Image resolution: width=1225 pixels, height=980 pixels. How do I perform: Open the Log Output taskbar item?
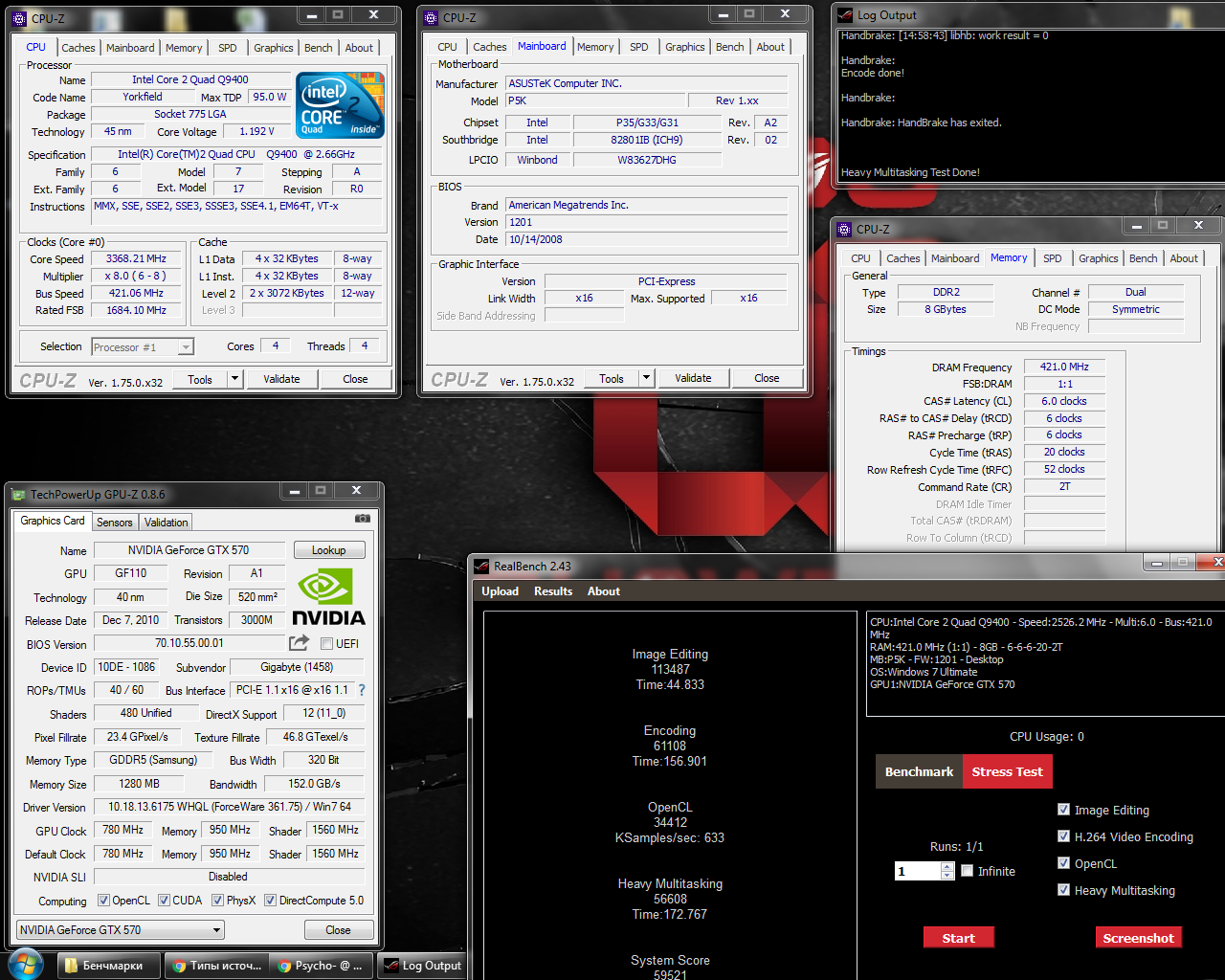click(423, 966)
